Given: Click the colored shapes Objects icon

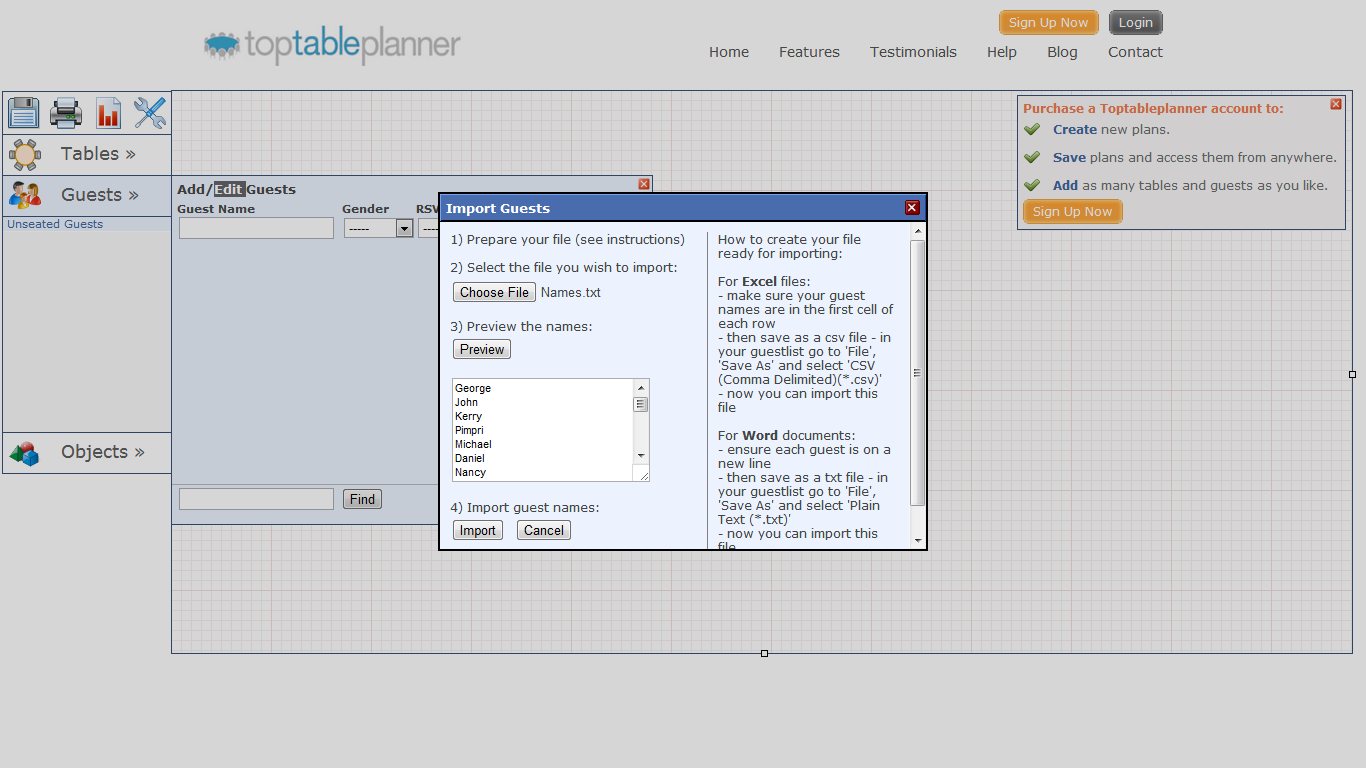Looking at the screenshot, I should tap(25, 453).
